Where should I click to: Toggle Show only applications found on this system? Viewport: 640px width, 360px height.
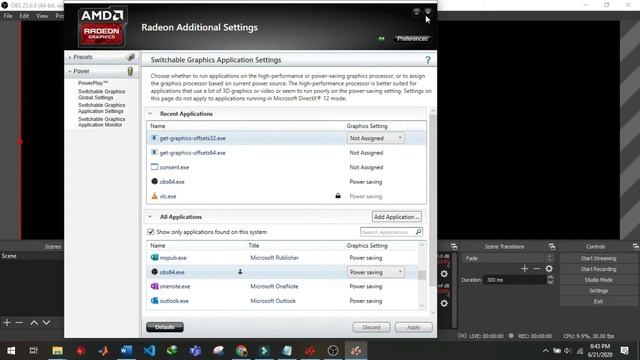151,232
